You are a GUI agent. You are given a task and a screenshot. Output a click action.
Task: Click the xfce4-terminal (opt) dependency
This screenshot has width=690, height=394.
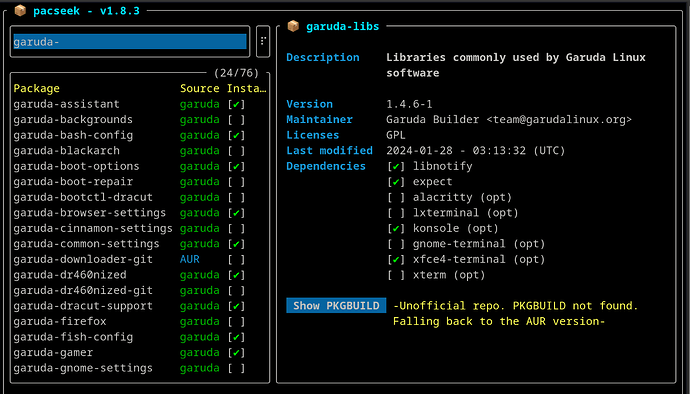click(x=479, y=259)
